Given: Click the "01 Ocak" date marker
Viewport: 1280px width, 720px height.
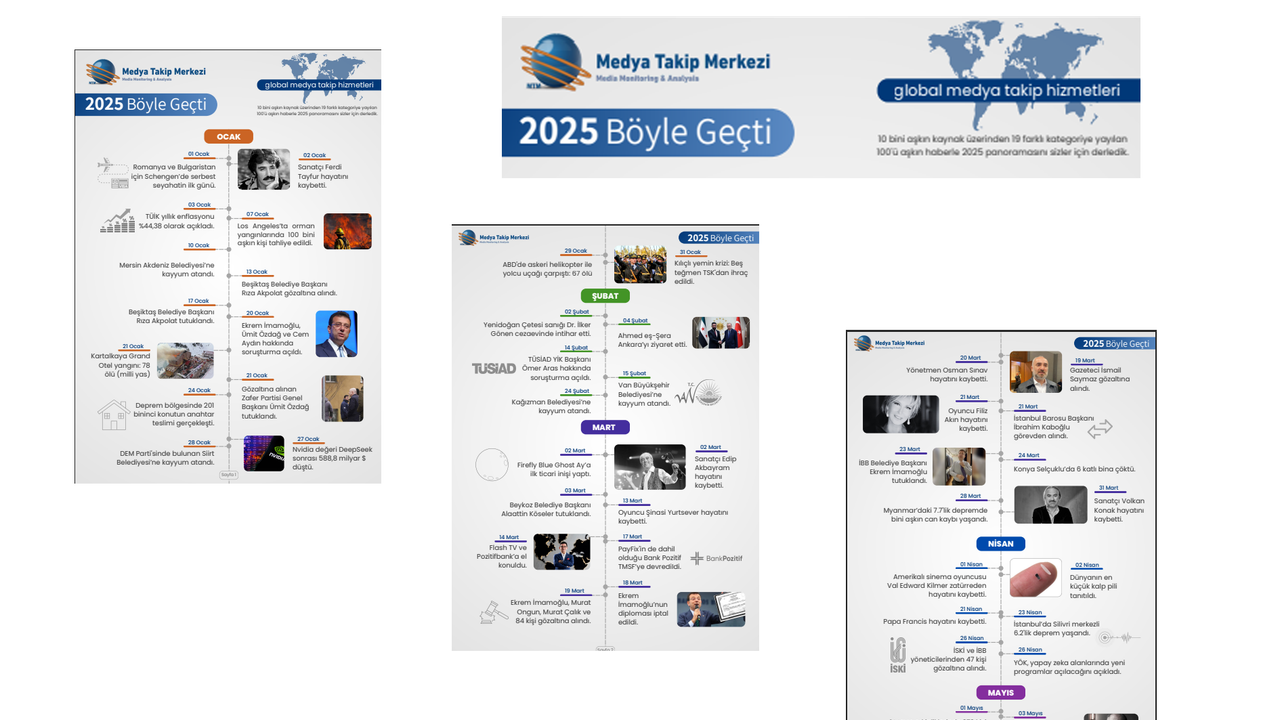Looking at the screenshot, I should [198, 154].
